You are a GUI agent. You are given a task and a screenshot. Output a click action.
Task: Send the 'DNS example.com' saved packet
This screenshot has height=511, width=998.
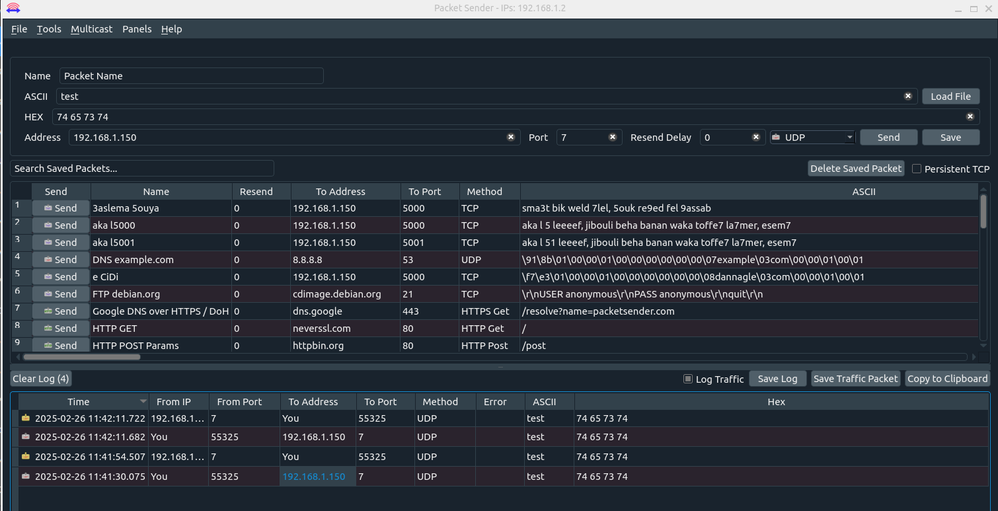61,260
